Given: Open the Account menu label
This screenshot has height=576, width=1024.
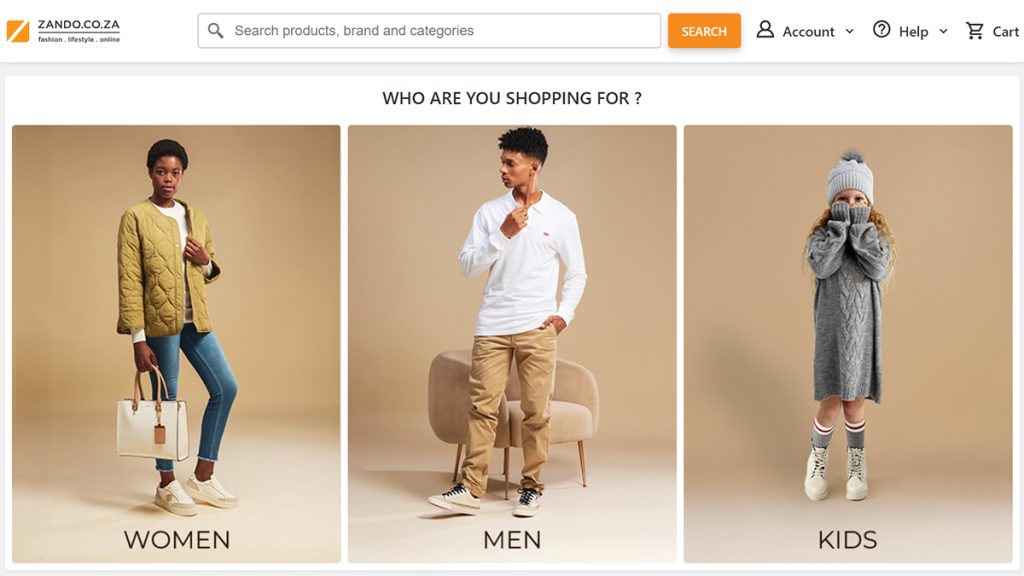Looking at the screenshot, I should click(x=808, y=32).
